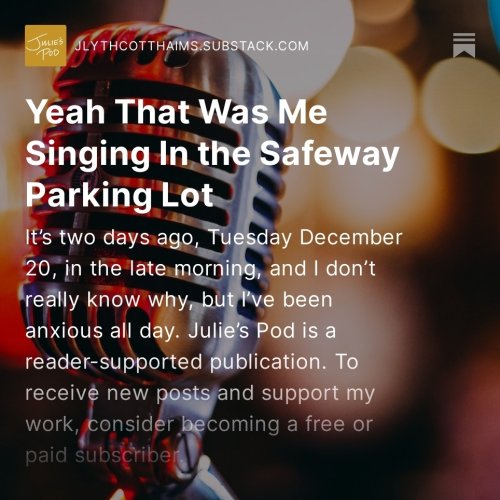Screen dimensions: 500x500
Task: Click 'reader-supported publication' text
Action: pyautogui.click(x=176, y=362)
